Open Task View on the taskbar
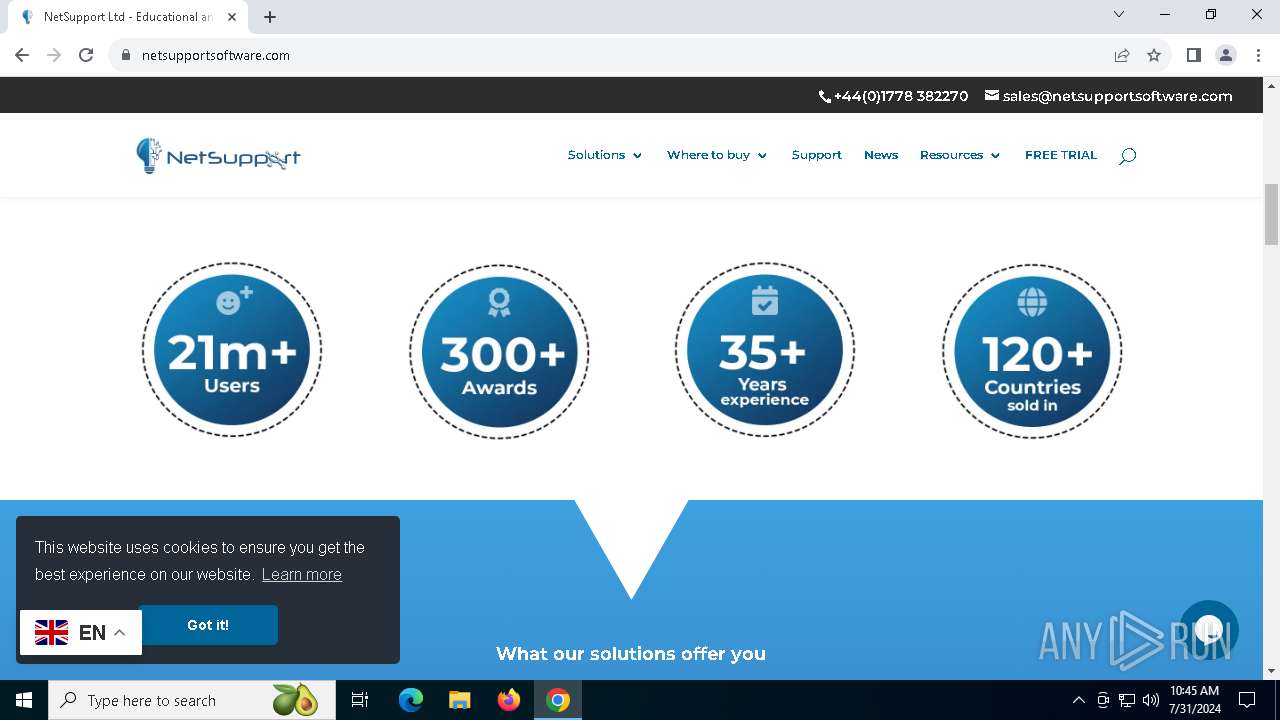The width and height of the screenshot is (1280, 720). tap(360, 700)
